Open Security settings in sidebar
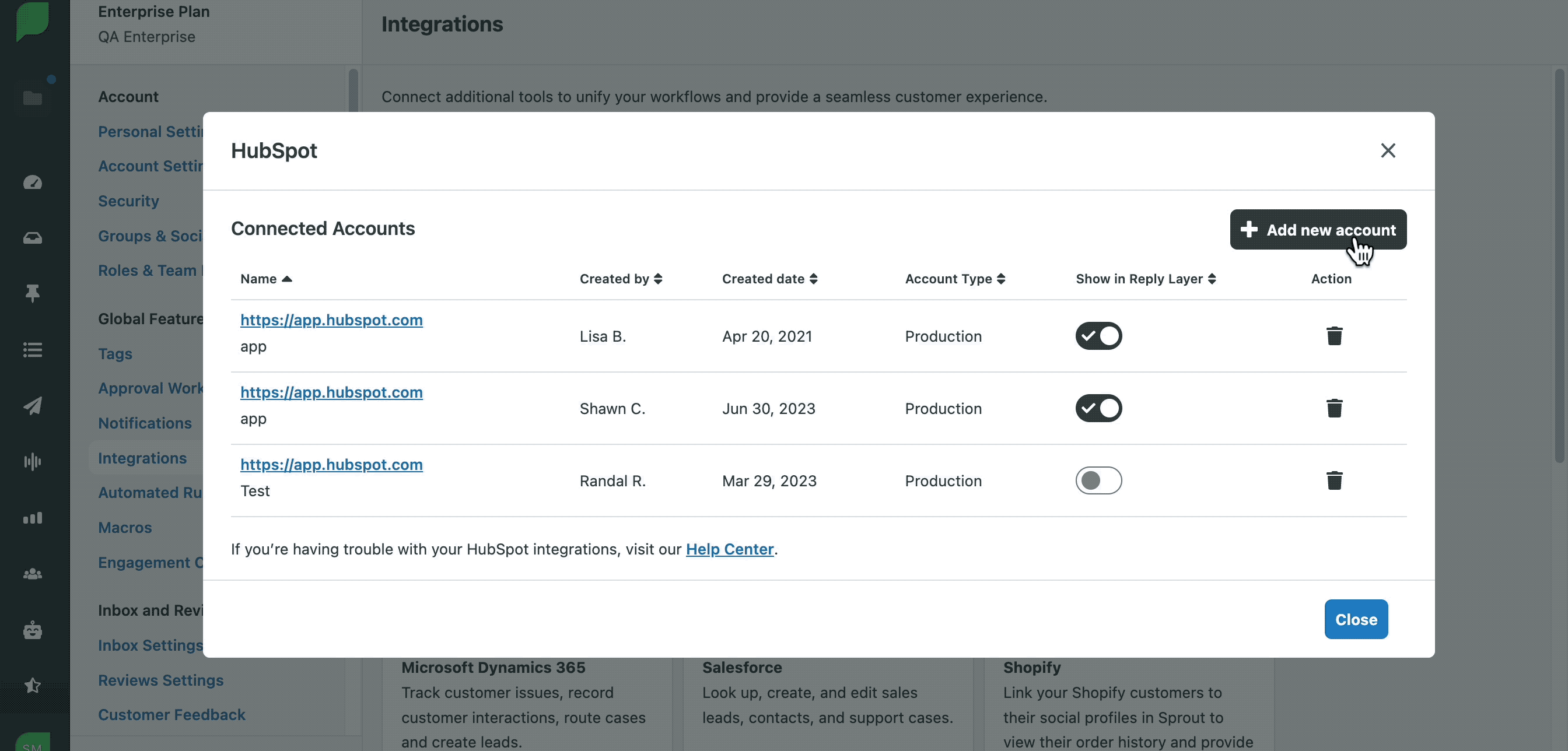Viewport: 1568px width, 751px height. tap(128, 201)
